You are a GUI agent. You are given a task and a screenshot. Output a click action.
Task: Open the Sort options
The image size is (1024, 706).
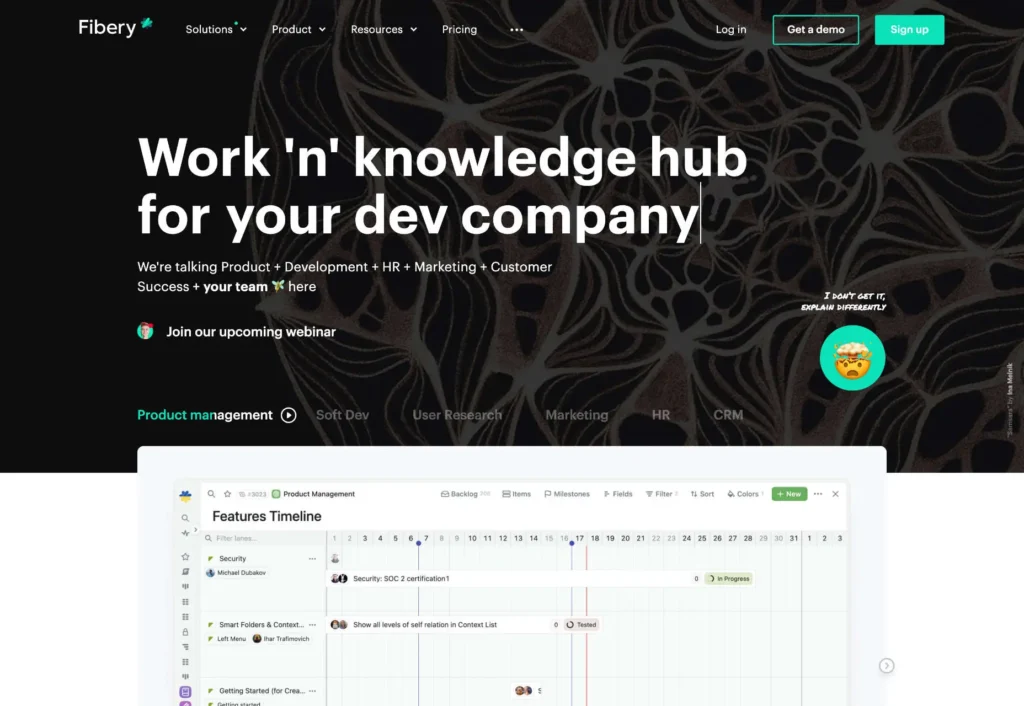click(x=702, y=494)
